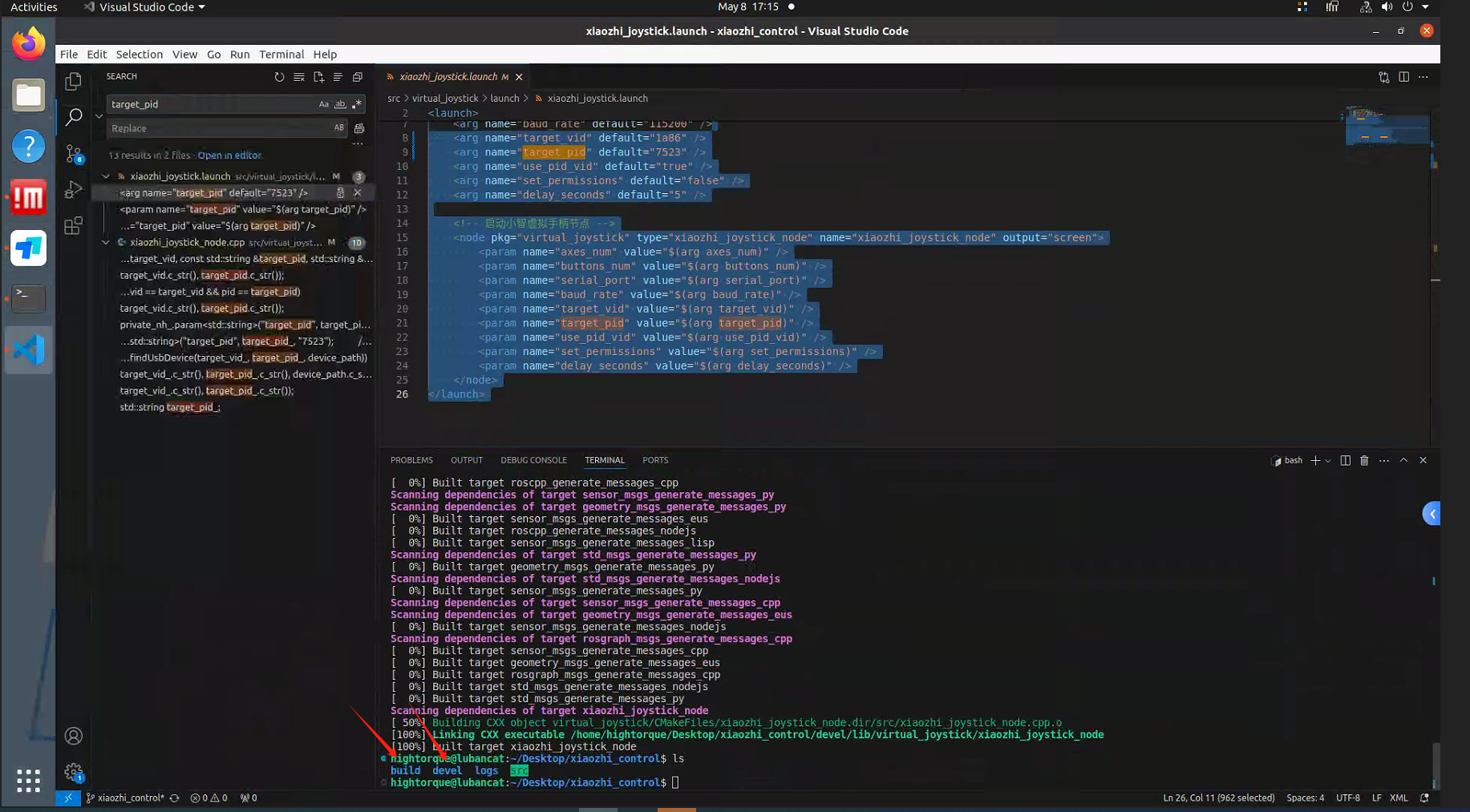Refresh the search results

[279, 77]
